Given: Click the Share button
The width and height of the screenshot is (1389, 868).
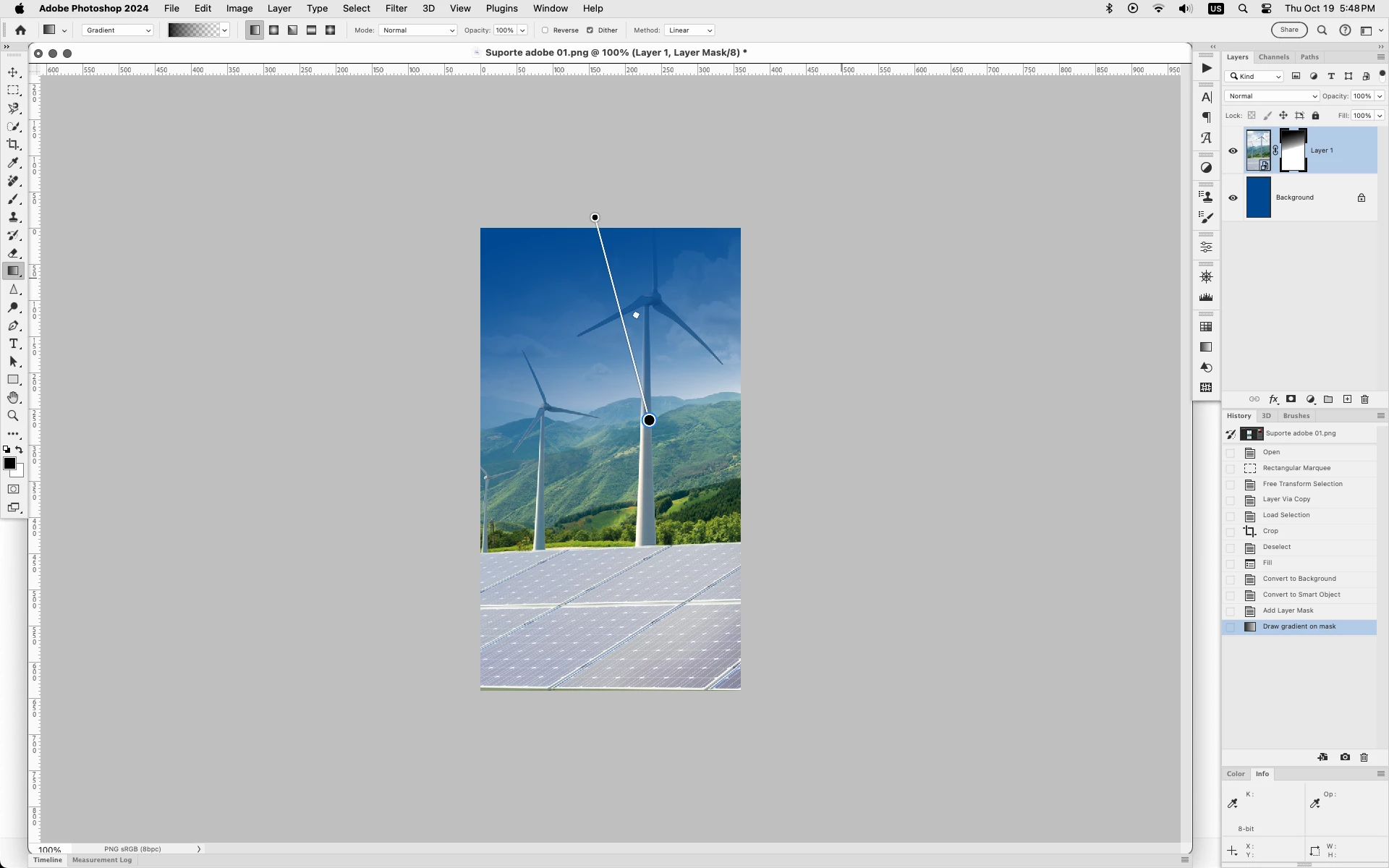Looking at the screenshot, I should tap(1289, 30).
